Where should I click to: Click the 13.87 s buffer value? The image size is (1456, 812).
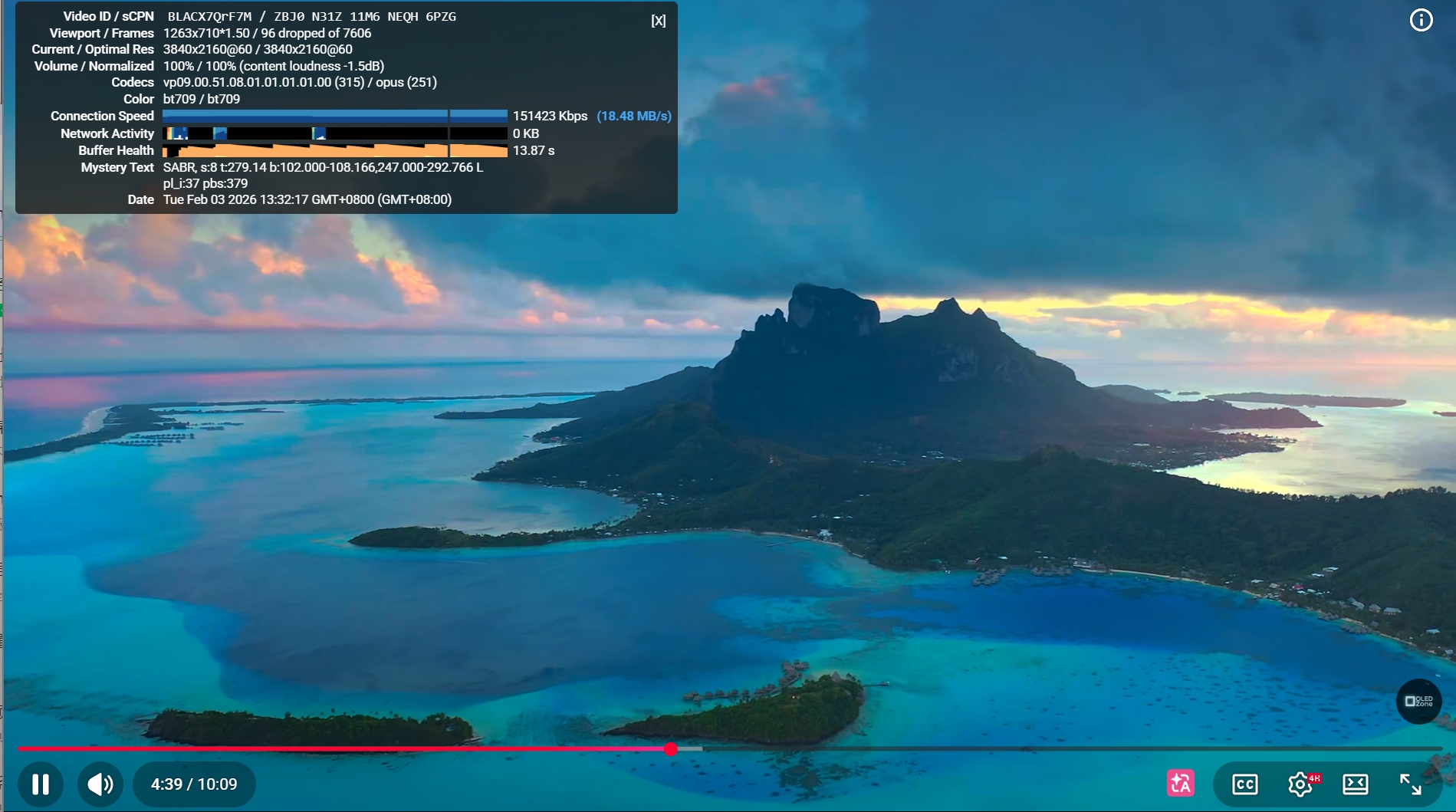coord(534,150)
